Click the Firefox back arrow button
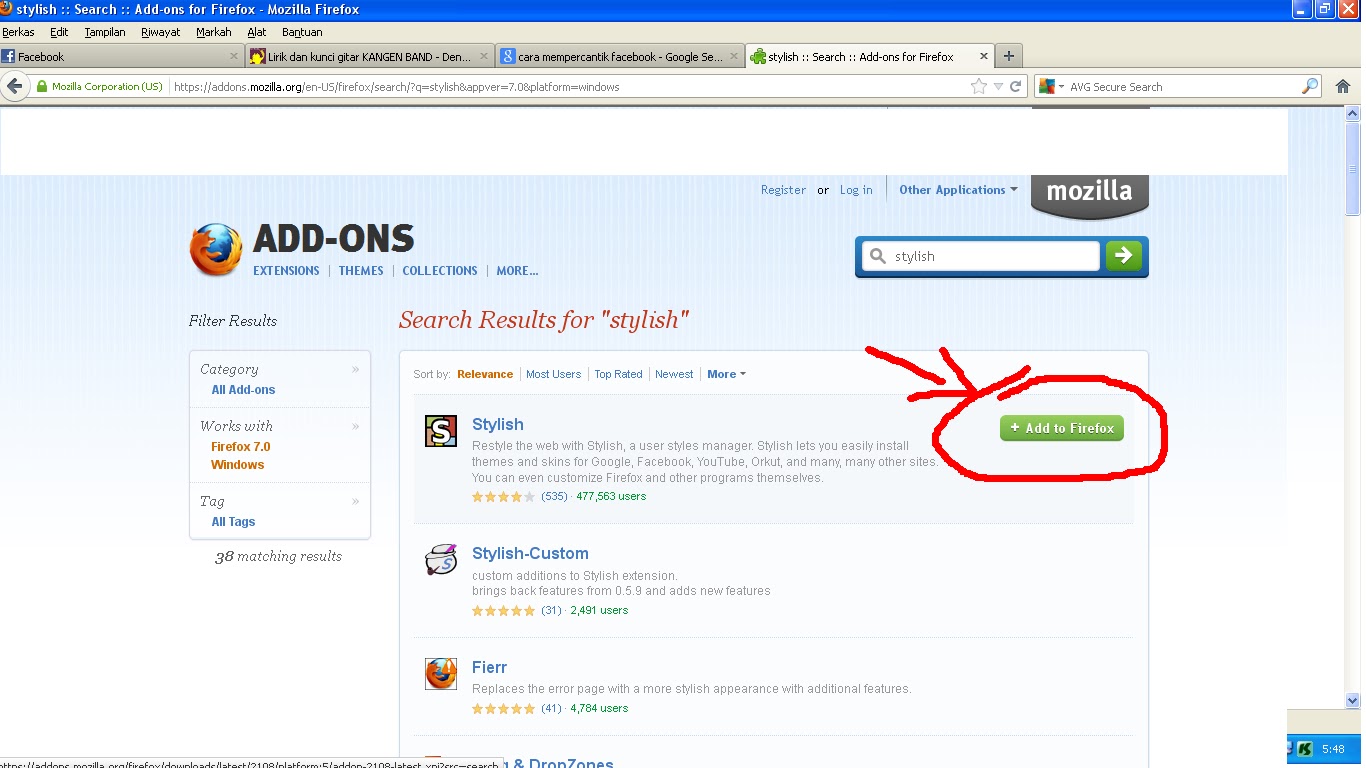Viewport: 1366px width, 768px height. [x=15, y=87]
